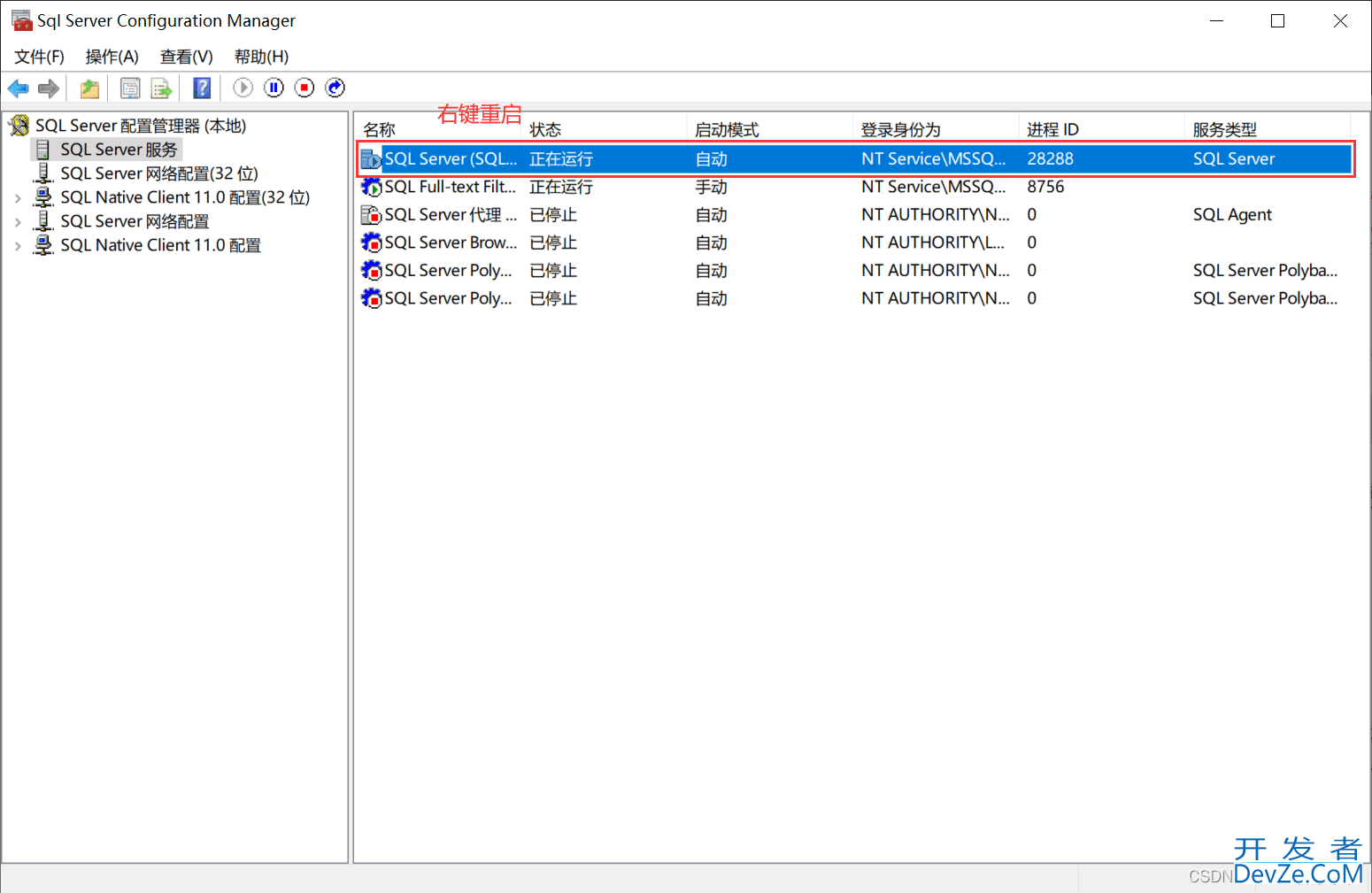
Task: Click process ID 8756 cell
Action: tap(1045, 187)
